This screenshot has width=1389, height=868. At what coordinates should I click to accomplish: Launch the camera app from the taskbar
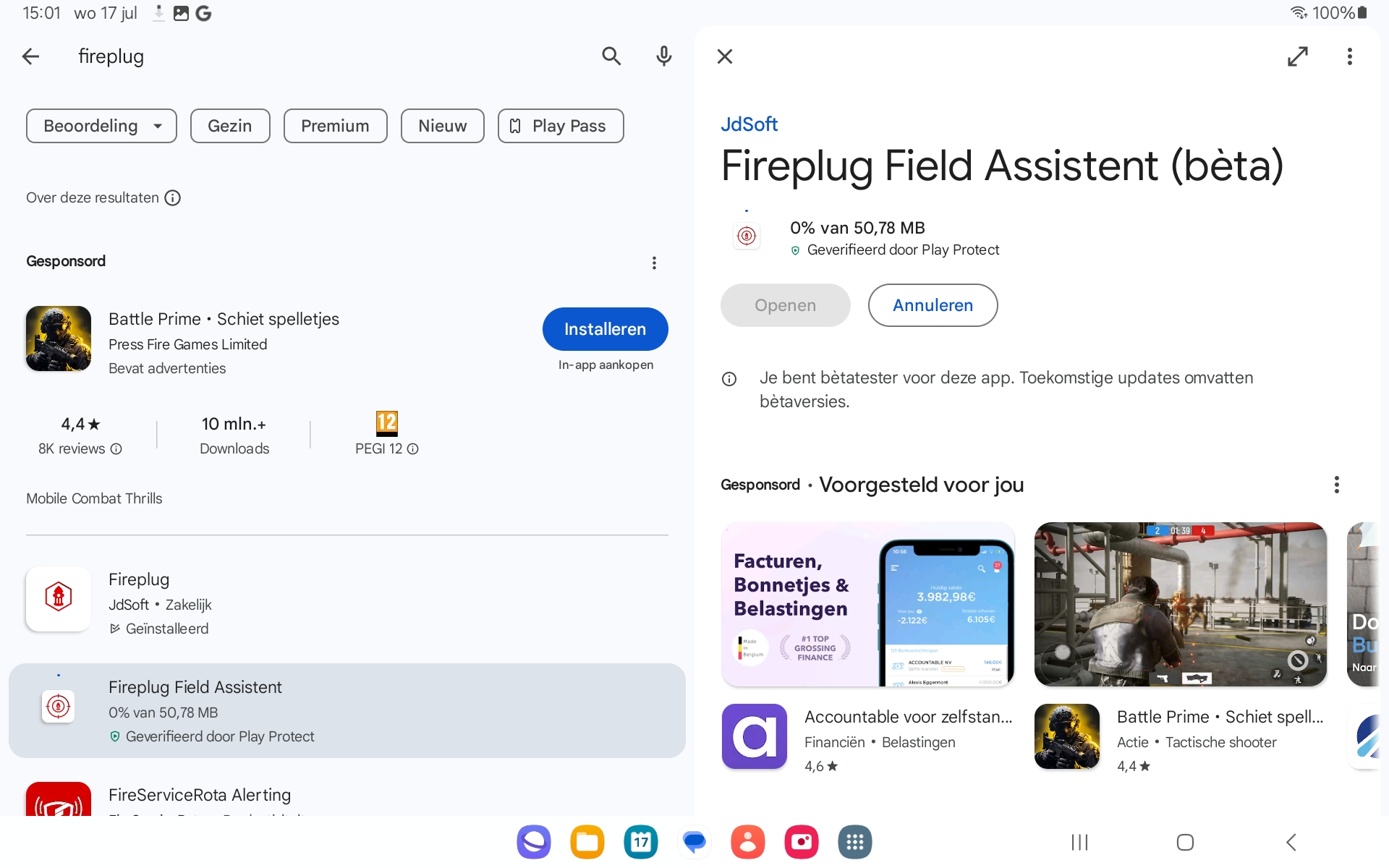click(801, 841)
